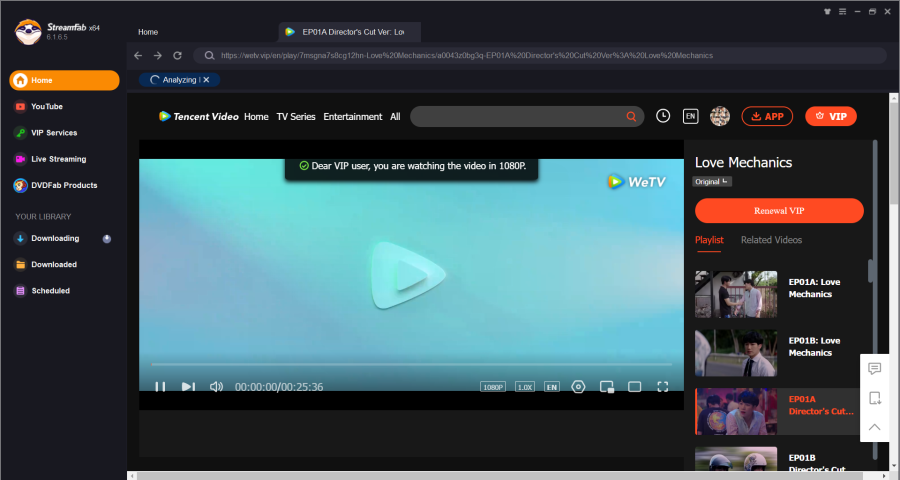Pause the video playback

pyautogui.click(x=160, y=387)
